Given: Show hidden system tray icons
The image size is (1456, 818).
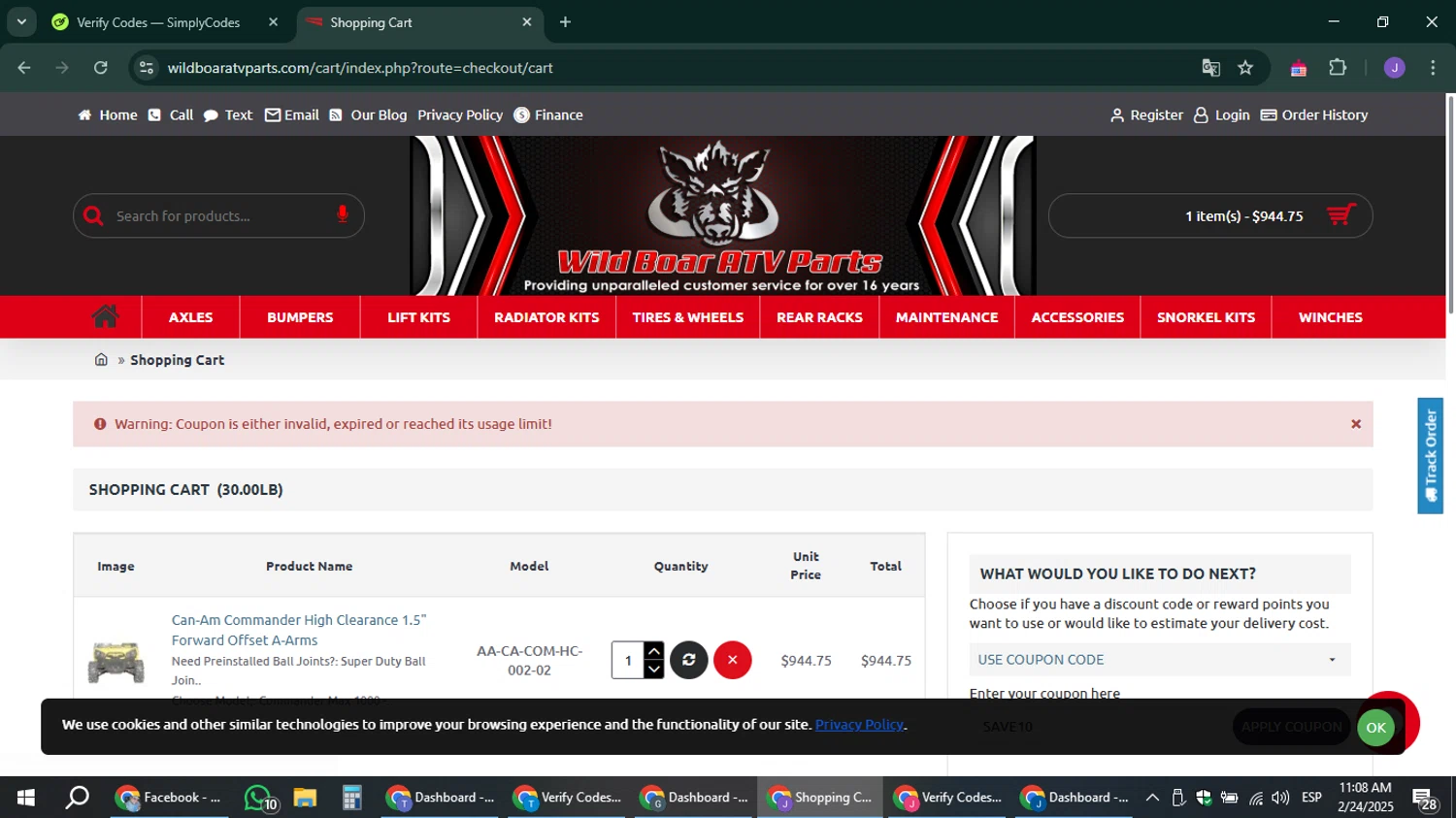Looking at the screenshot, I should [1152, 798].
